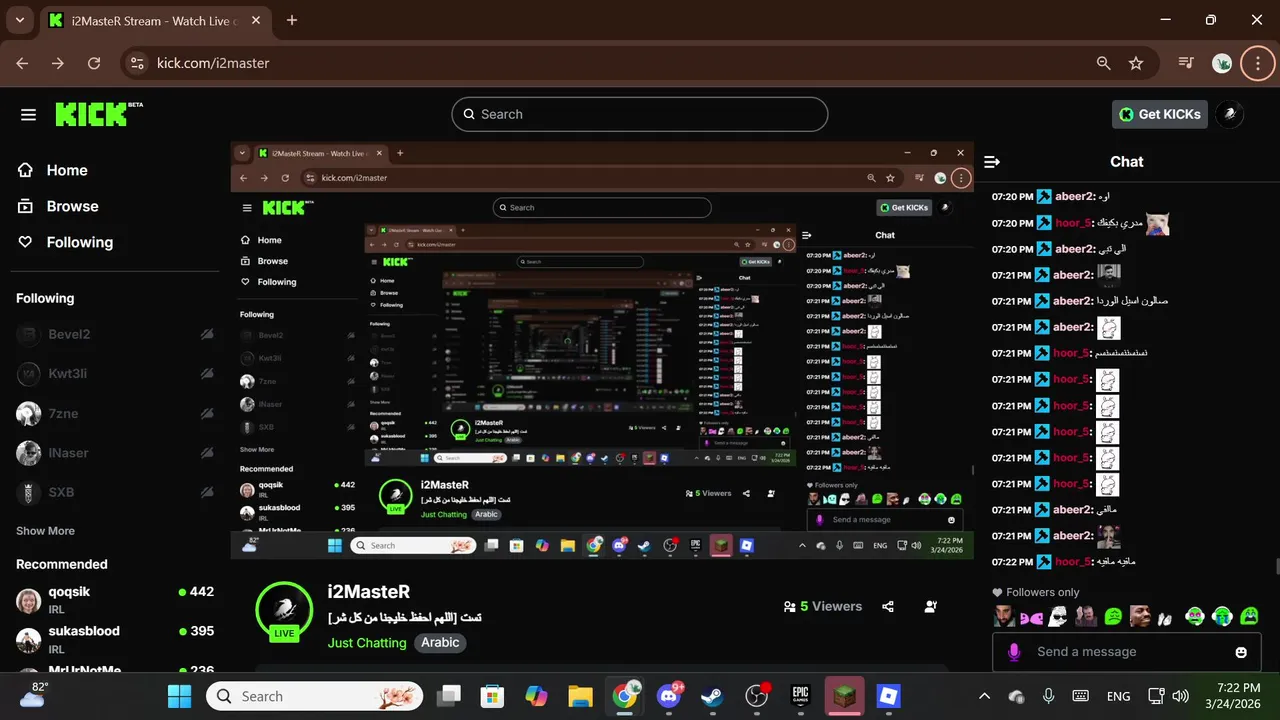Bookmark this page with star icon
Screen dimensions: 1280x720
tap(1136, 63)
